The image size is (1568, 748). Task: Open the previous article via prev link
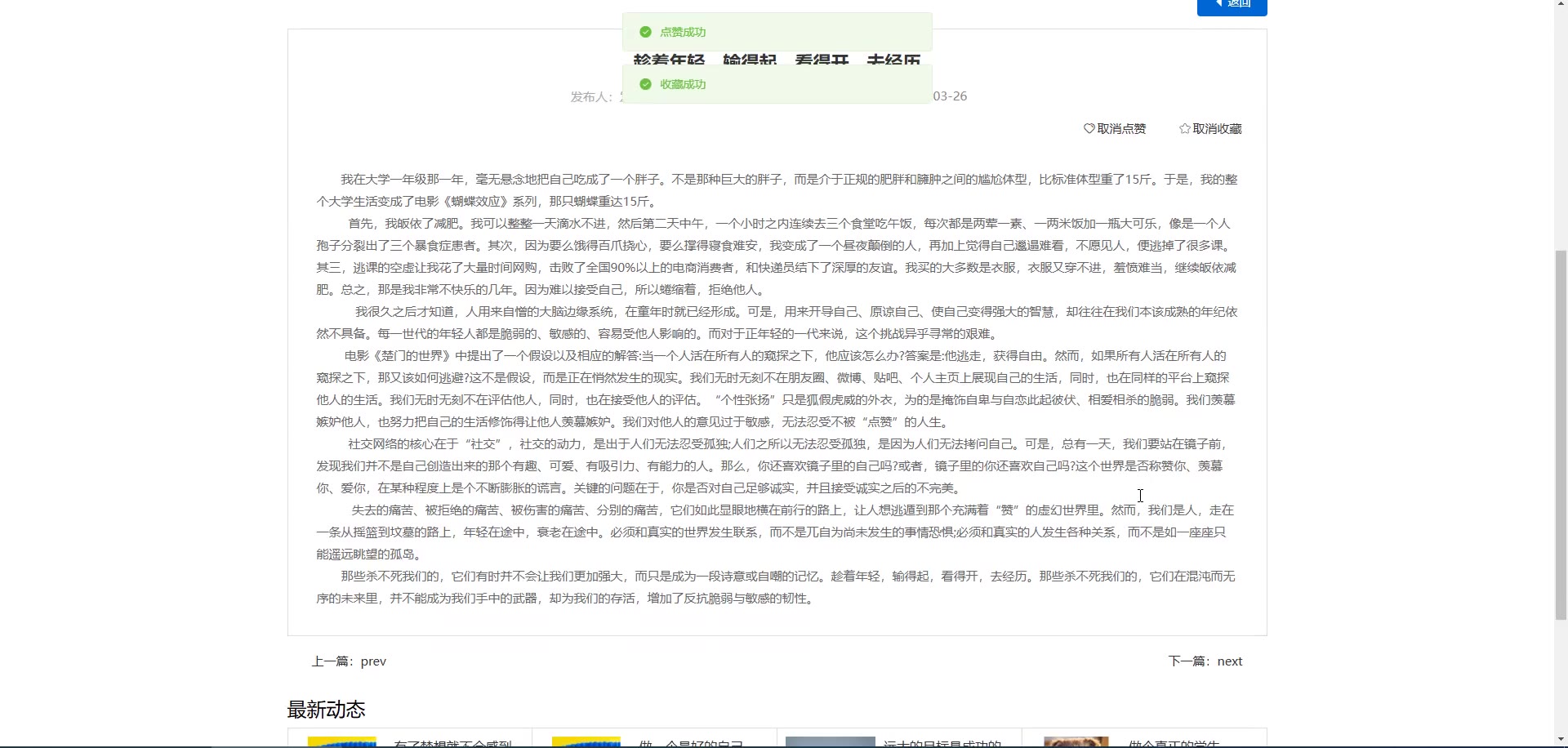tap(373, 661)
